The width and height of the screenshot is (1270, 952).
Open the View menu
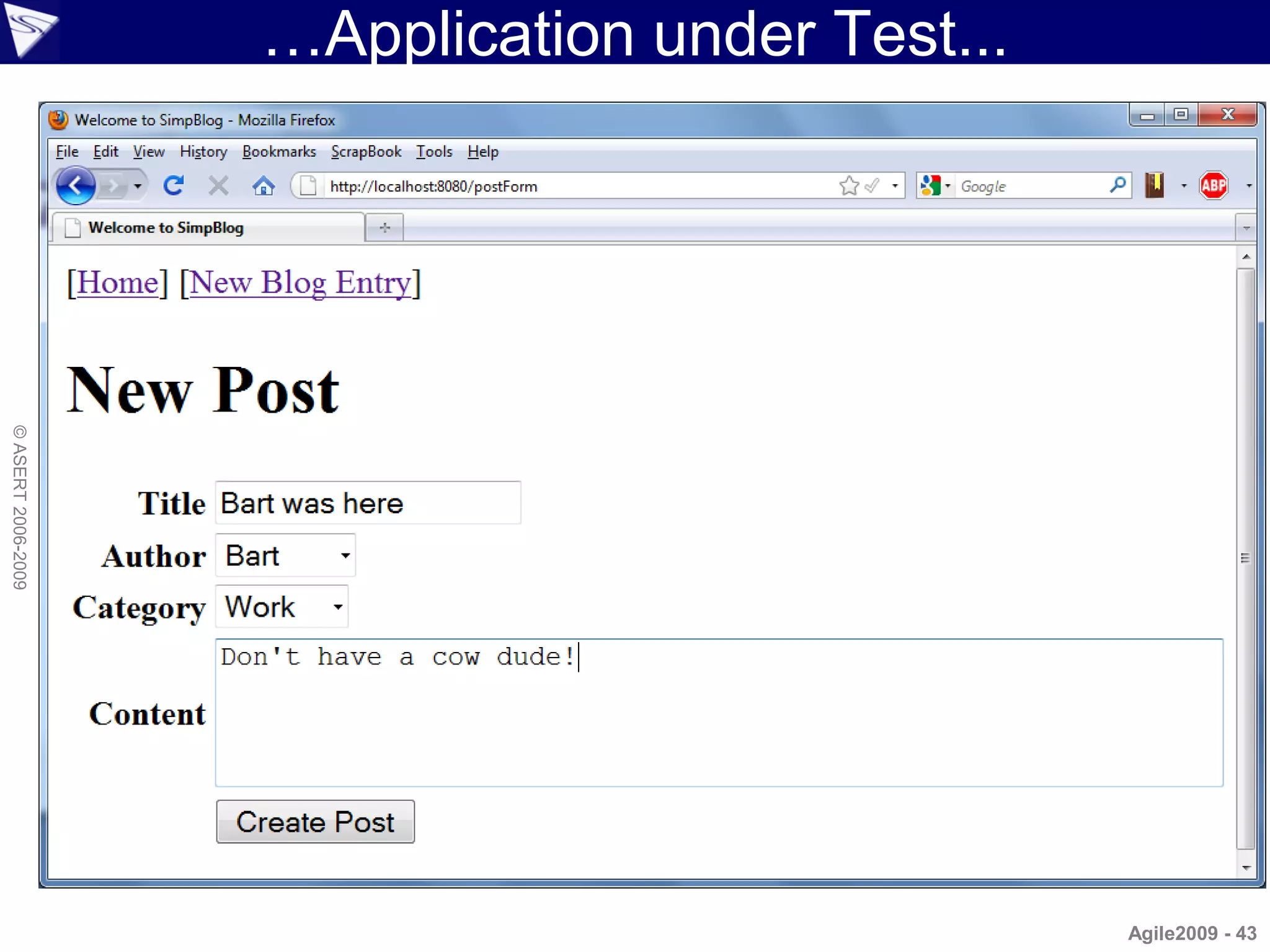coord(149,152)
